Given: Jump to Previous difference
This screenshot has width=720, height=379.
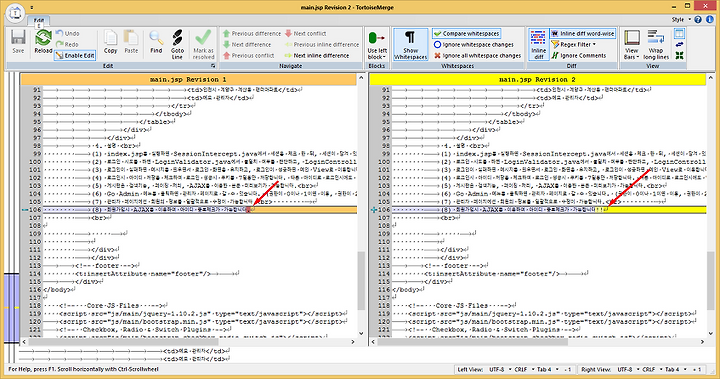Looking at the screenshot, I should (252, 34).
